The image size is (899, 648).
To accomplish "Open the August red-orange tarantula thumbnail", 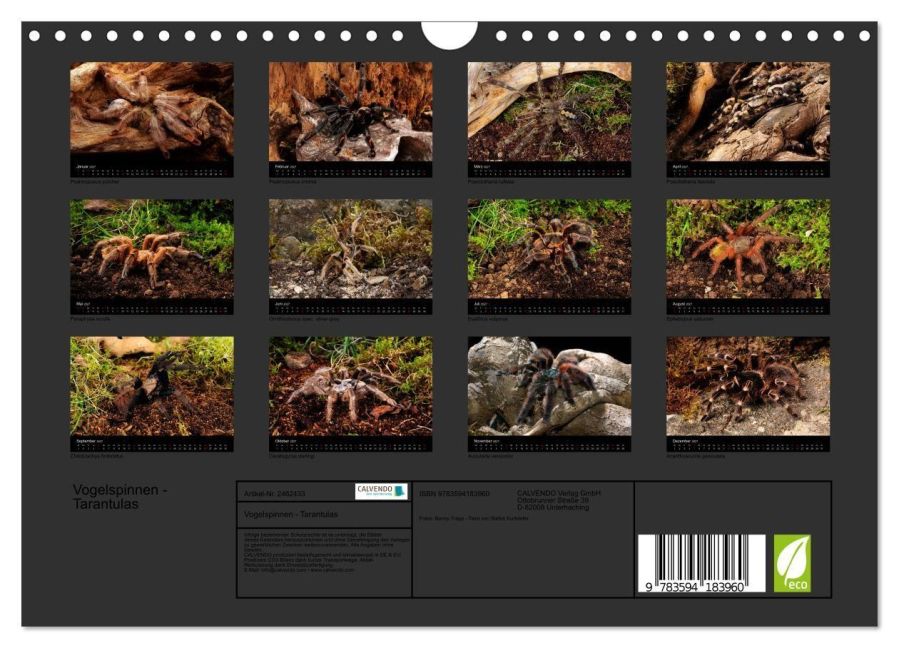I will pos(748,249).
